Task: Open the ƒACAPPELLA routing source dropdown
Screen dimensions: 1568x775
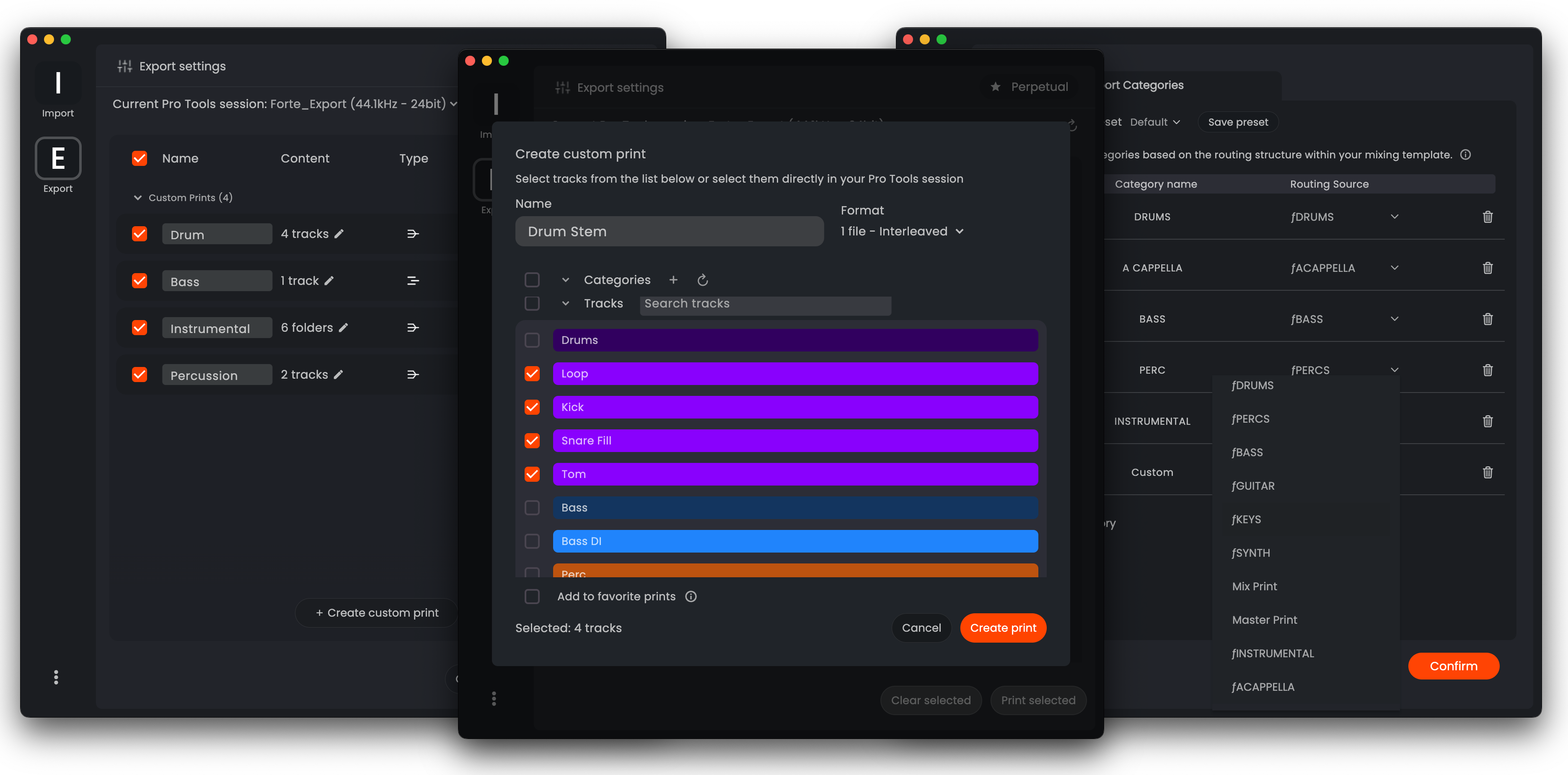Action: coord(1394,268)
